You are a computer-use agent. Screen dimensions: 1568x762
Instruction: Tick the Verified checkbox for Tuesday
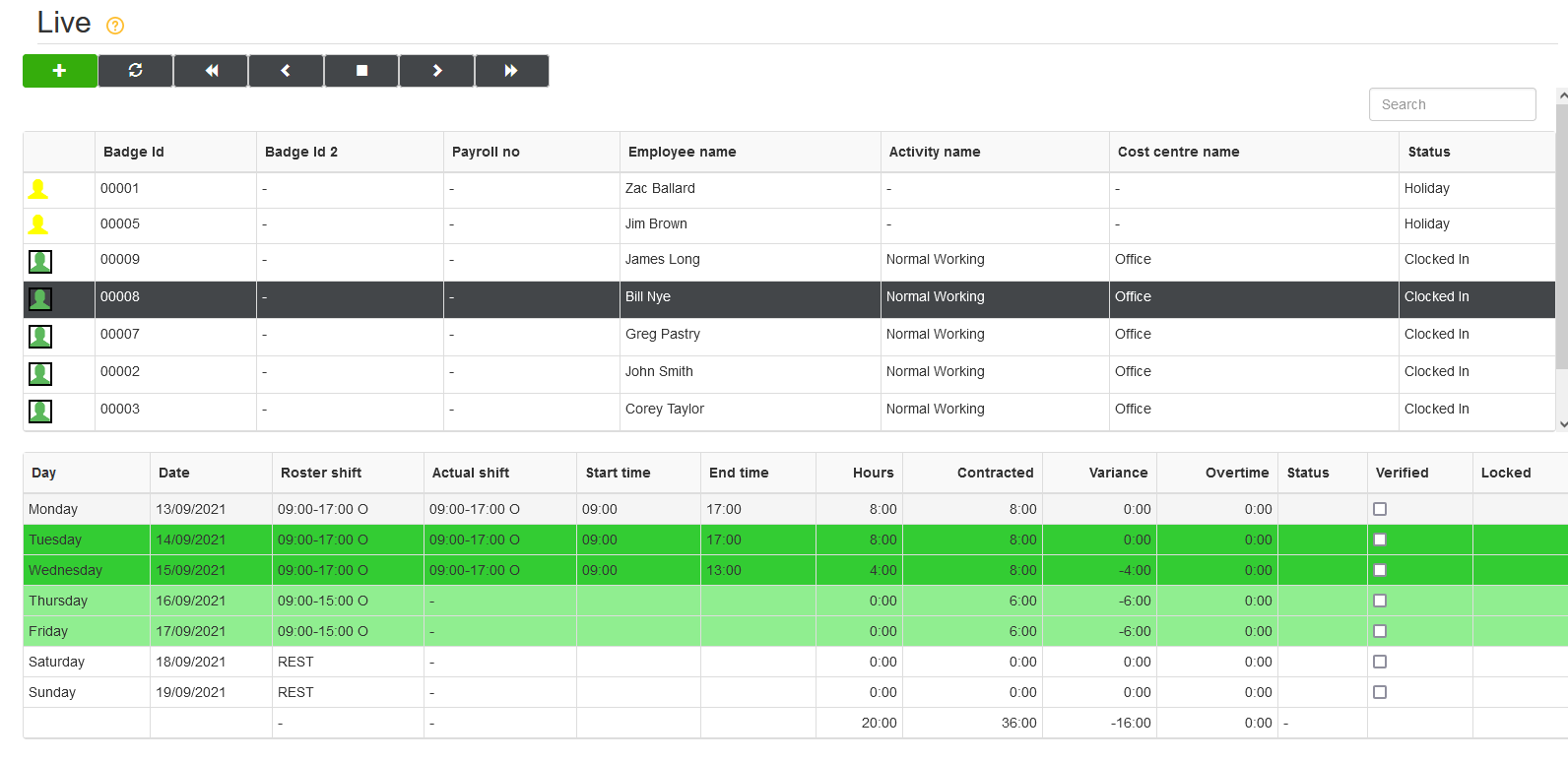click(1380, 540)
